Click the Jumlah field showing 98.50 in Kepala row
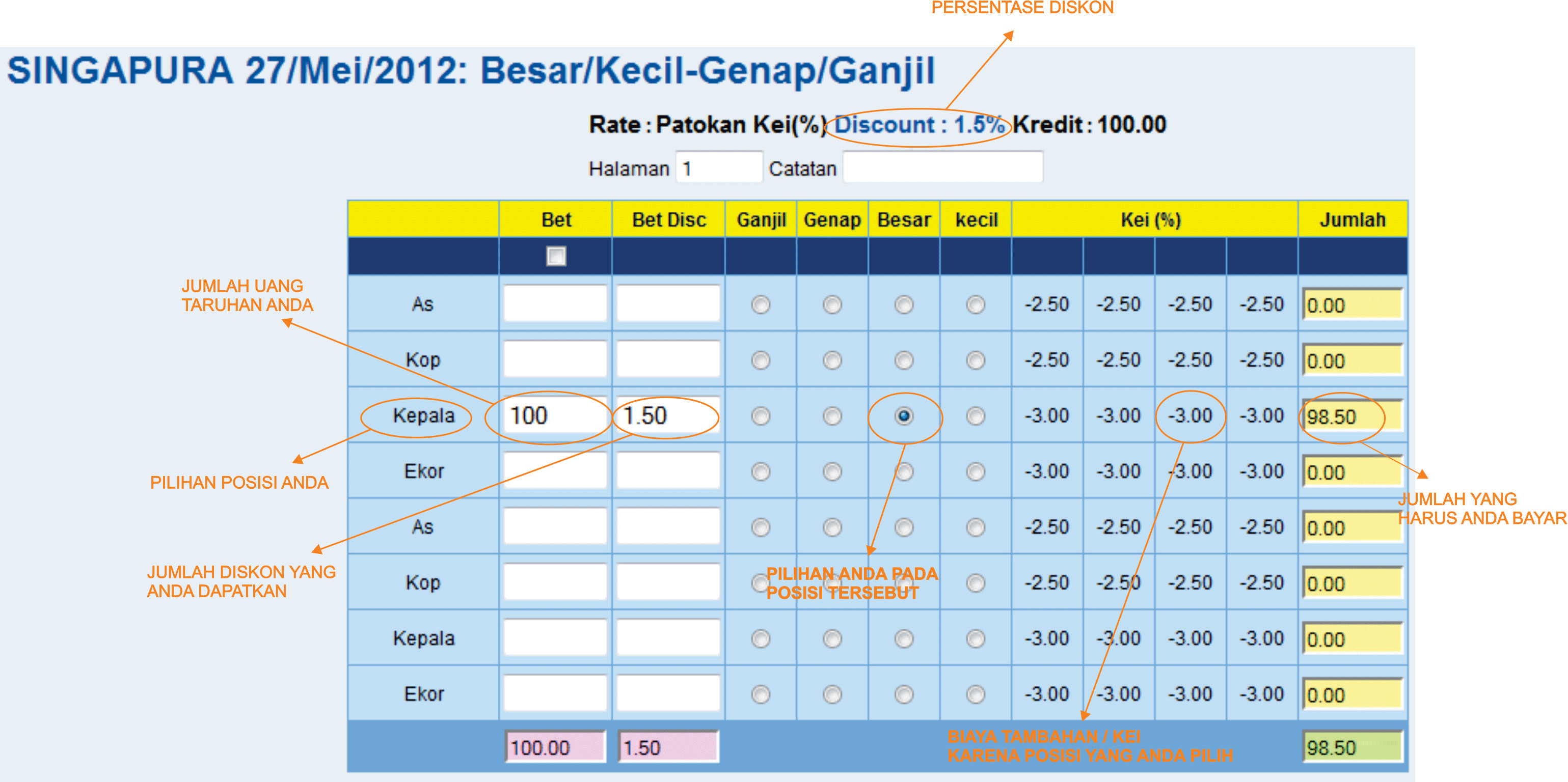Screen dimensions: 1568x782 point(1353,416)
